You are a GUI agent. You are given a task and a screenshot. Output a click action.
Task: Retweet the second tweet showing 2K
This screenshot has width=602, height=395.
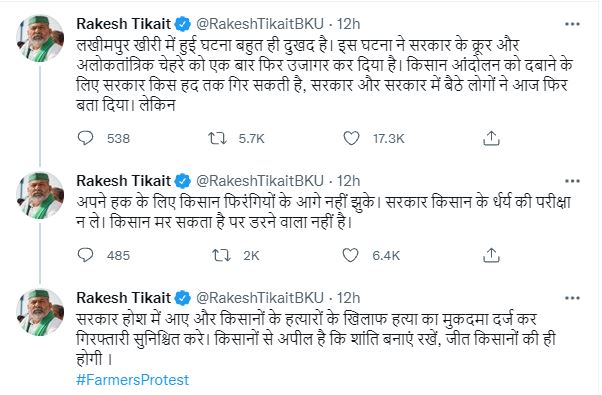click(x=222, y=255)
